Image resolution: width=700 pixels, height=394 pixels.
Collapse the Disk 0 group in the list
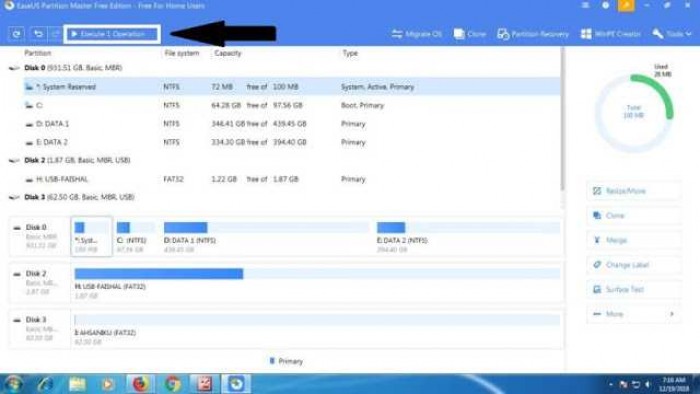pyautogui.click(x=14, y=68)
